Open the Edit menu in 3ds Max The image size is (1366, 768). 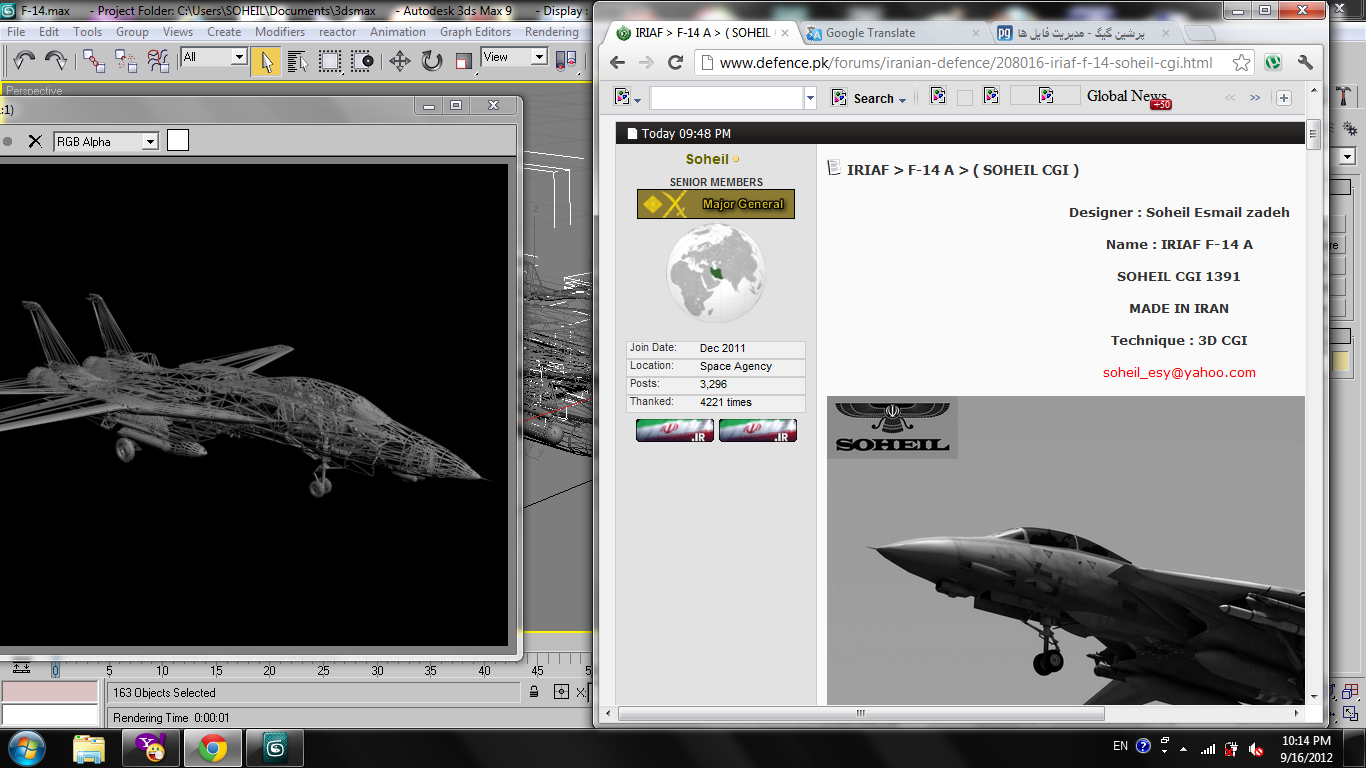coord(49,32)
